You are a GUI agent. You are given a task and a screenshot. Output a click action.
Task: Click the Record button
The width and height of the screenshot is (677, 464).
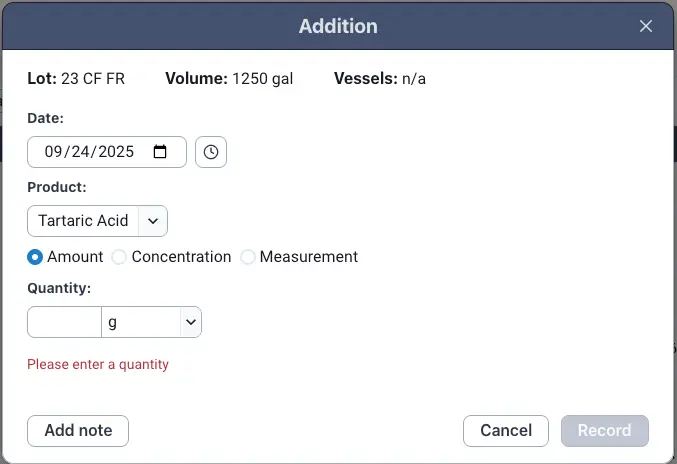point(604,431)
